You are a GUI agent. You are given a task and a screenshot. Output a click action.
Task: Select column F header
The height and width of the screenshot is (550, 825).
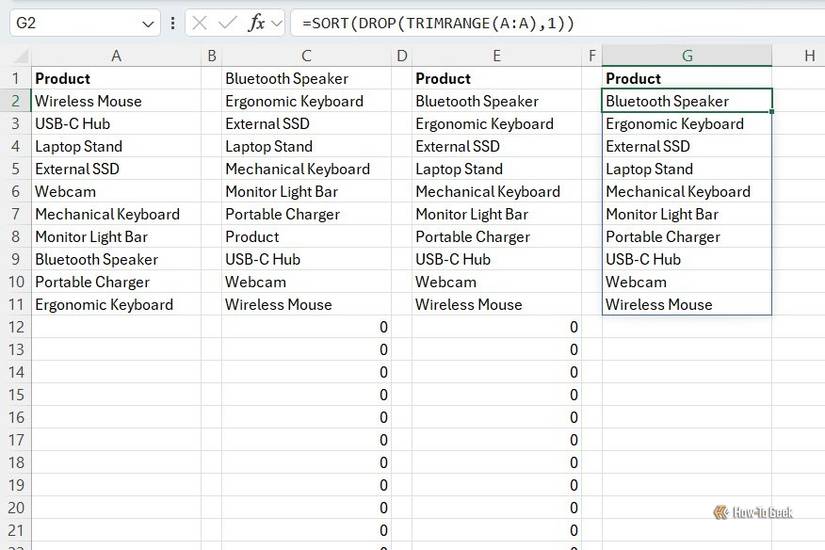(592, 56)
